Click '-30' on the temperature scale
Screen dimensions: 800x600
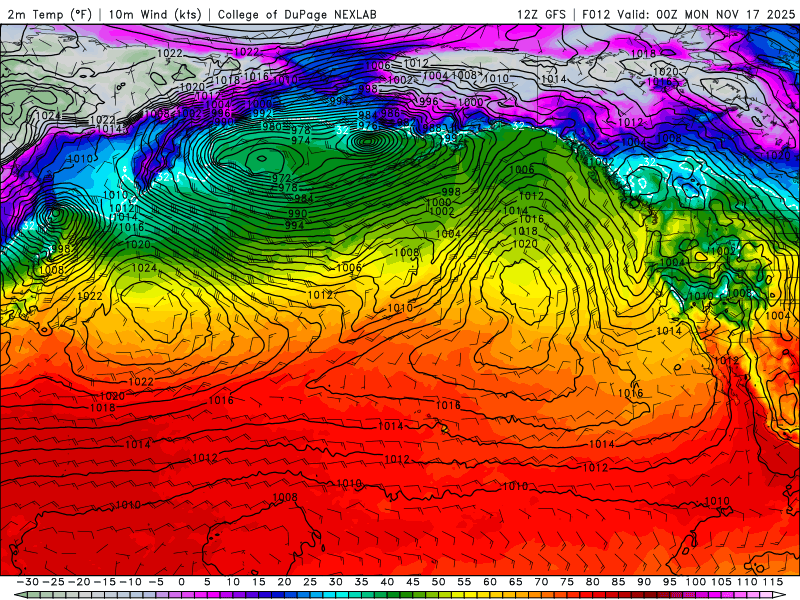28,582
